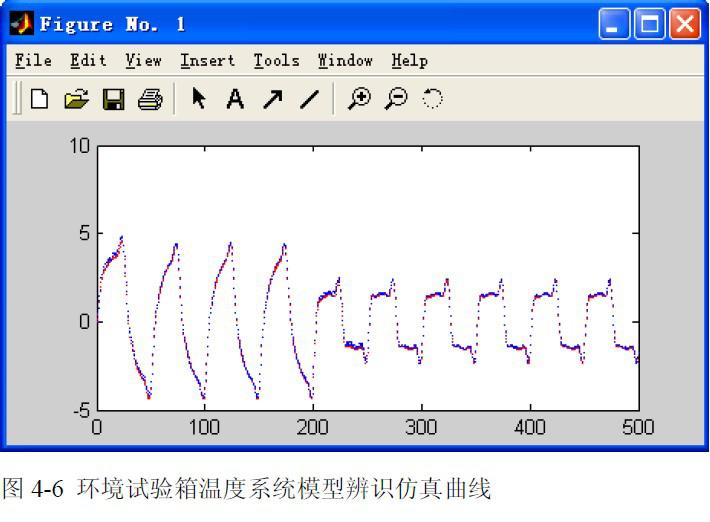Print the figure using the printer icon
Screen dimensions: 710x522
(x=150, y=99)
